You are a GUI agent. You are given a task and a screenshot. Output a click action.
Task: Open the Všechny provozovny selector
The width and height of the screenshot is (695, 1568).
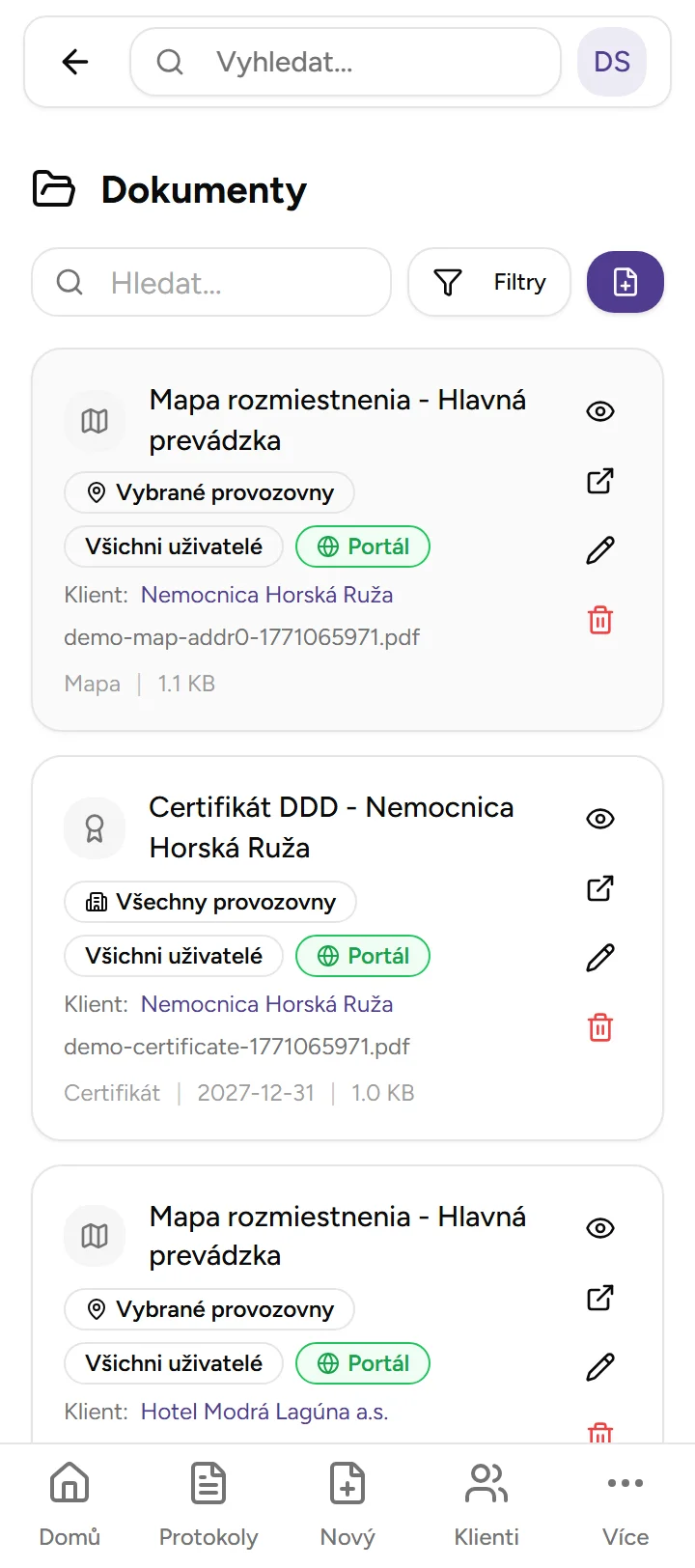pyautogui.click(x=209, y=902)
